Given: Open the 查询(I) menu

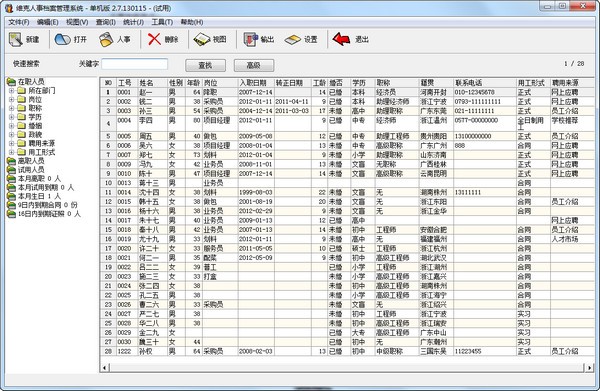Looking at the screenshot, I should (106, 22).
